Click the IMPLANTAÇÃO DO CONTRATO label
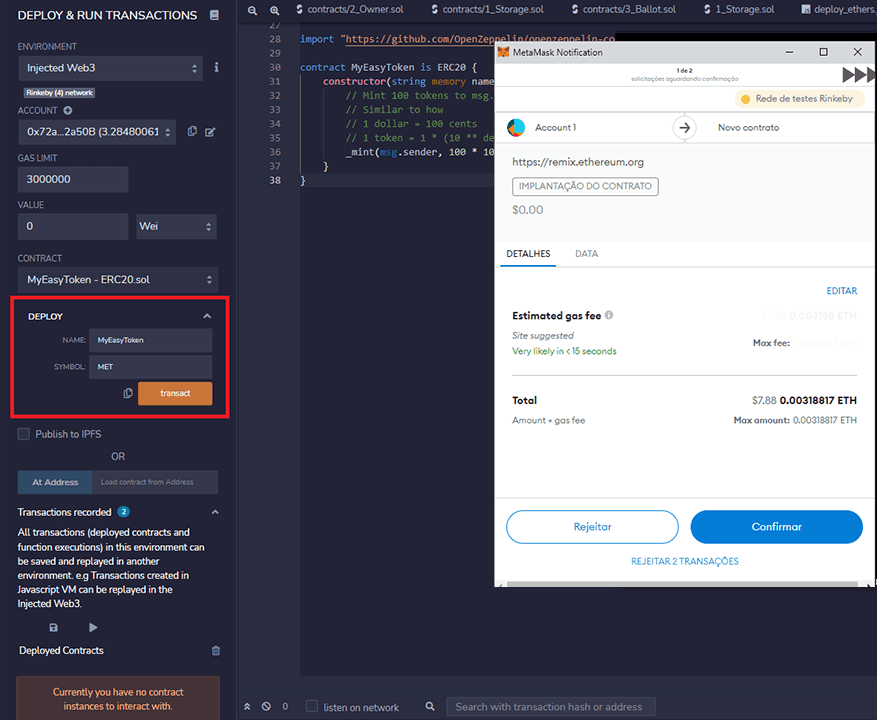Screen dimensions: 877x720 [585, 186]
